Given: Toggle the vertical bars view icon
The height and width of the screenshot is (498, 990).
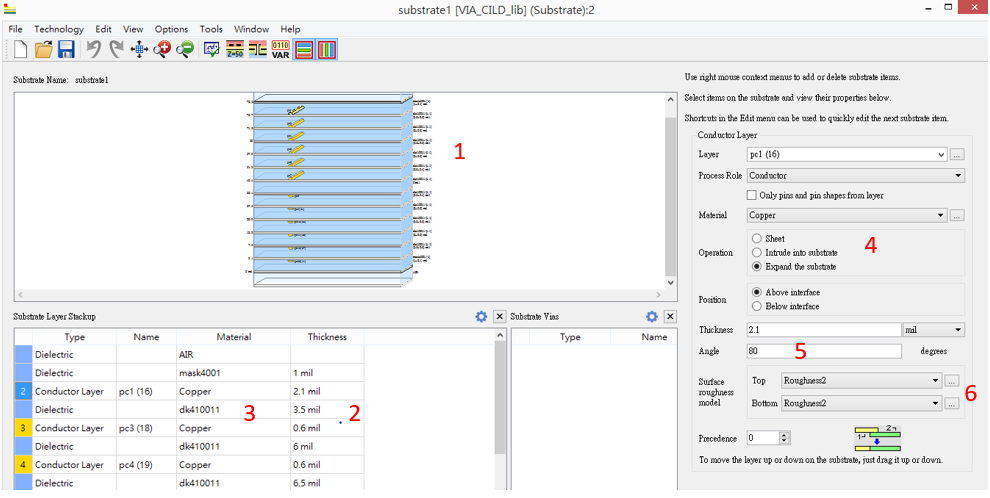Looking at the screenshot, I should pyautogui.click(x=326, y=49).
